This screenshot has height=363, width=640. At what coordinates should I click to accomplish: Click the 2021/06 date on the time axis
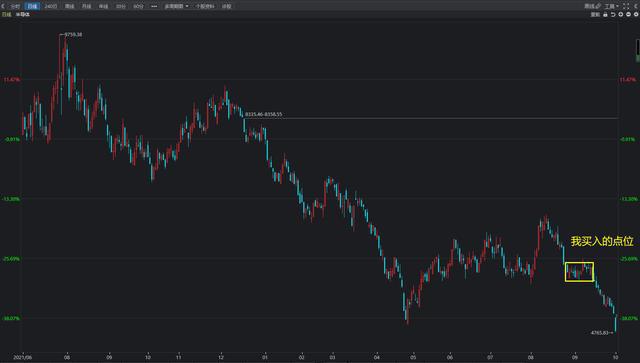22,357
